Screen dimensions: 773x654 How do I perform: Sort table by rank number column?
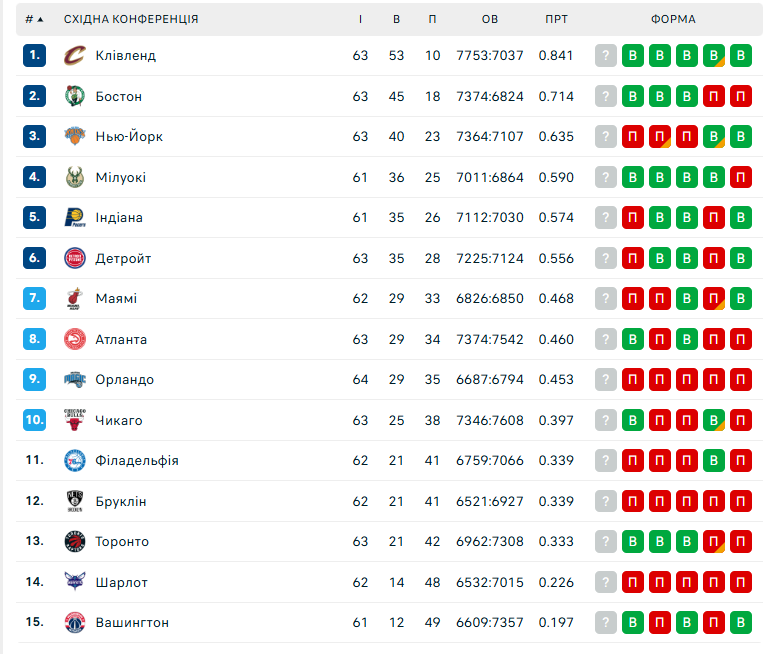pos(34,19)
